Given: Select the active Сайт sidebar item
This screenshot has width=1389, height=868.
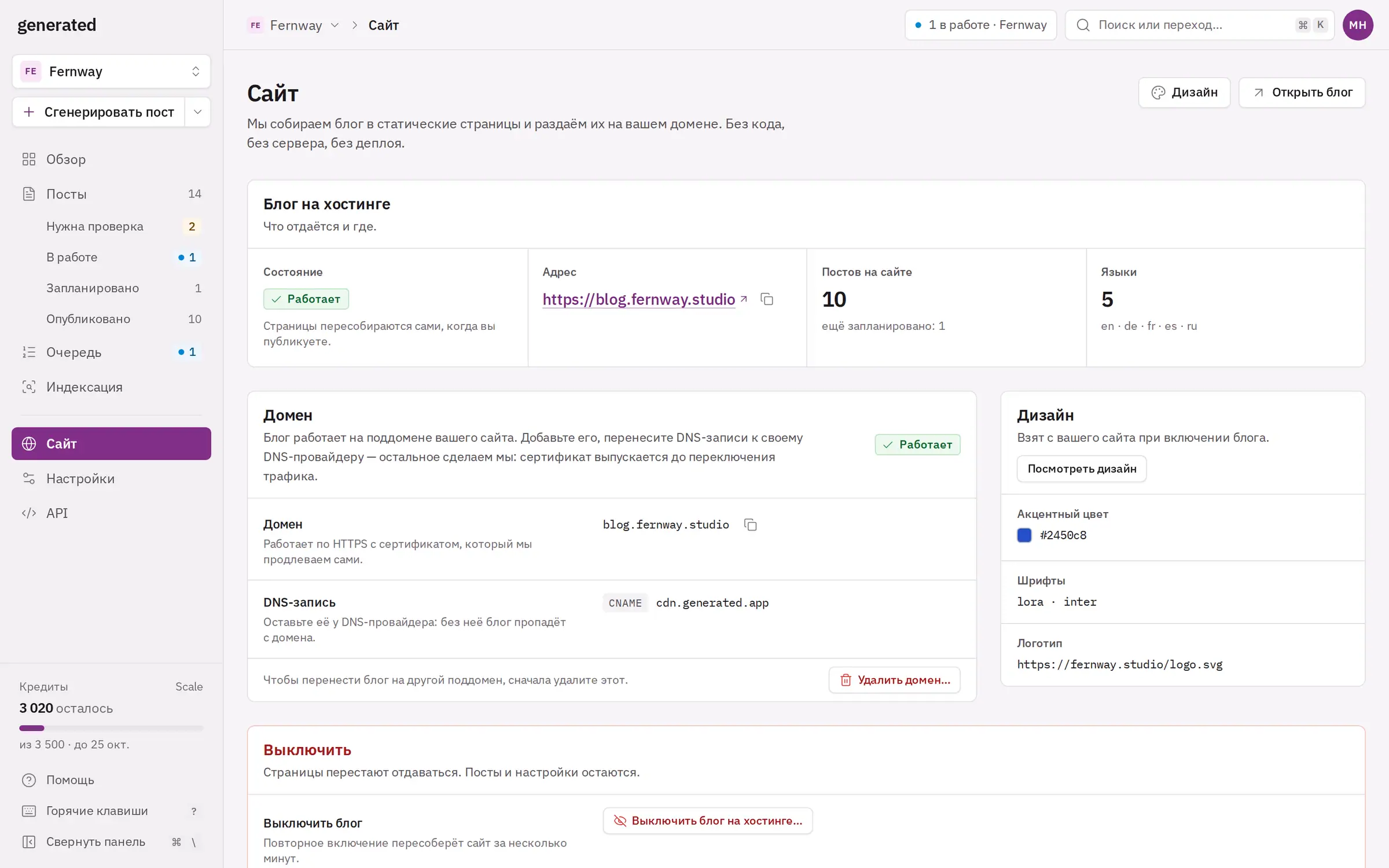Looking at the screenshot, I should click(111, 444).
